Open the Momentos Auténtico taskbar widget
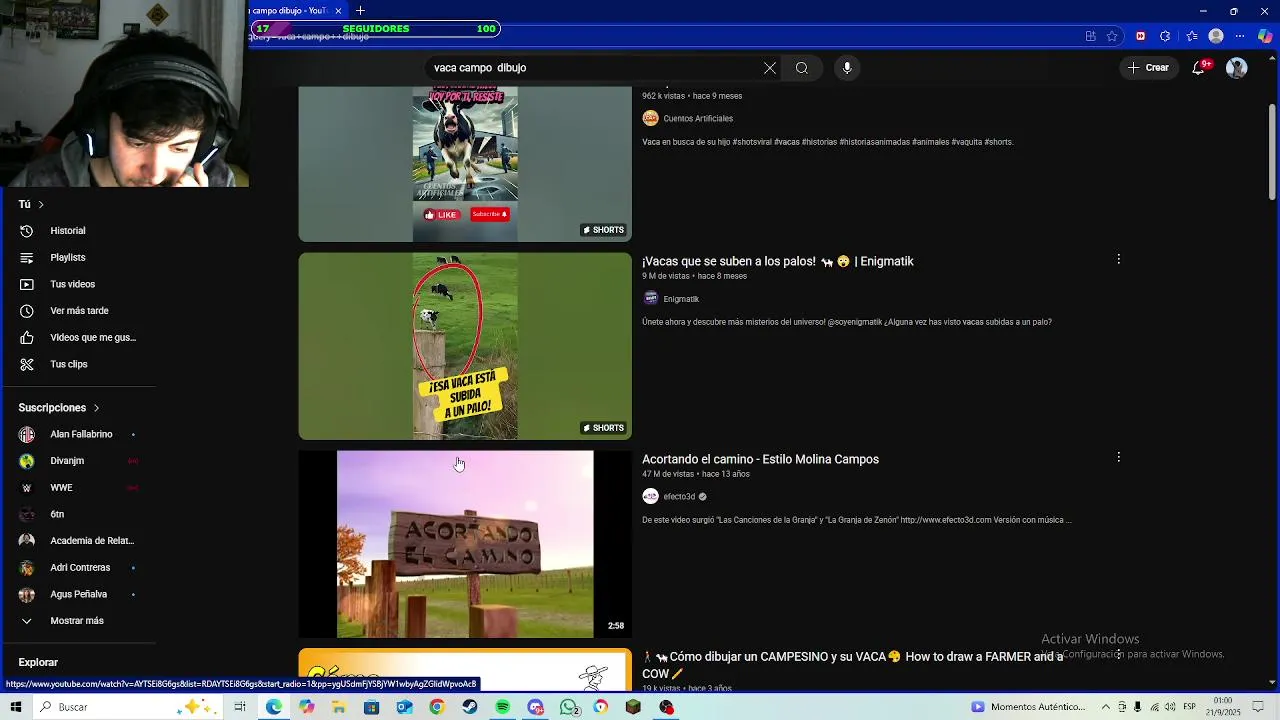 coord(1028,707)
